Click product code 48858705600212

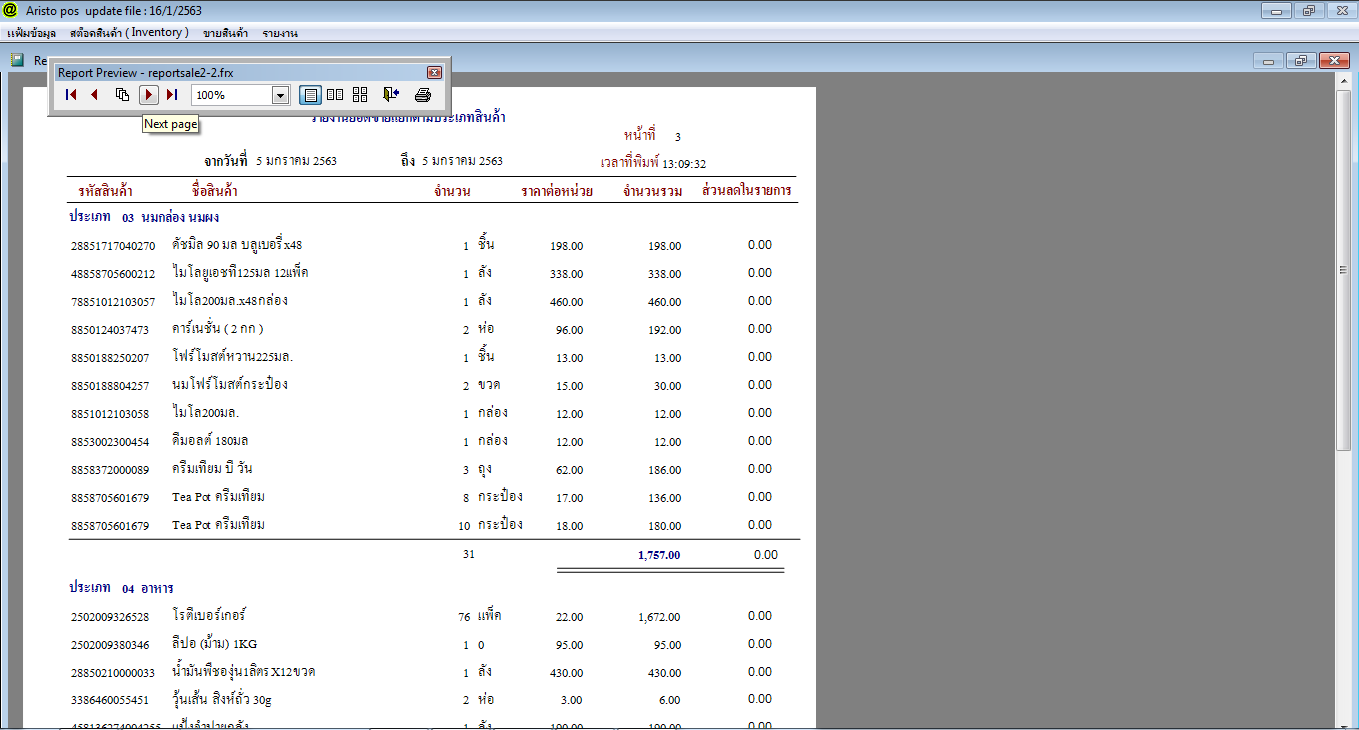click(x=113, y=274)
